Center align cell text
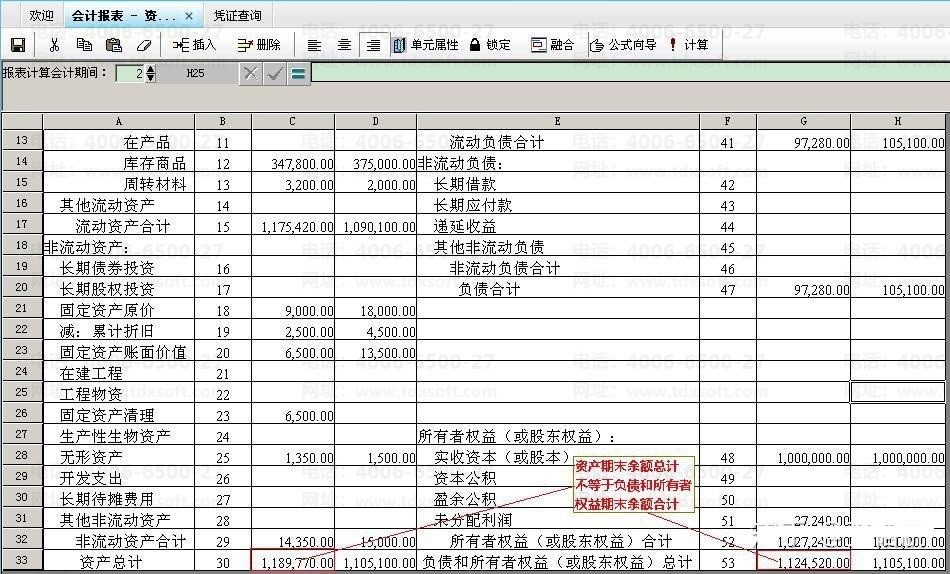The width and height of the screenshot is (950, 574). (344, 45)
